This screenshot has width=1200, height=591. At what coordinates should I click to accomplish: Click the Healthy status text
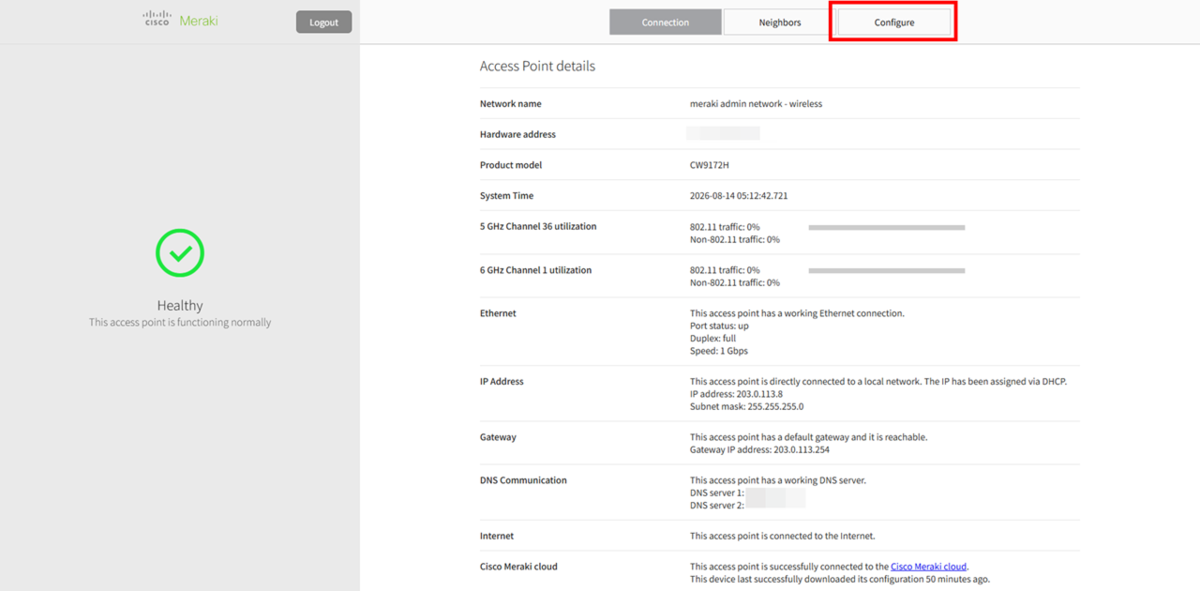180,305
